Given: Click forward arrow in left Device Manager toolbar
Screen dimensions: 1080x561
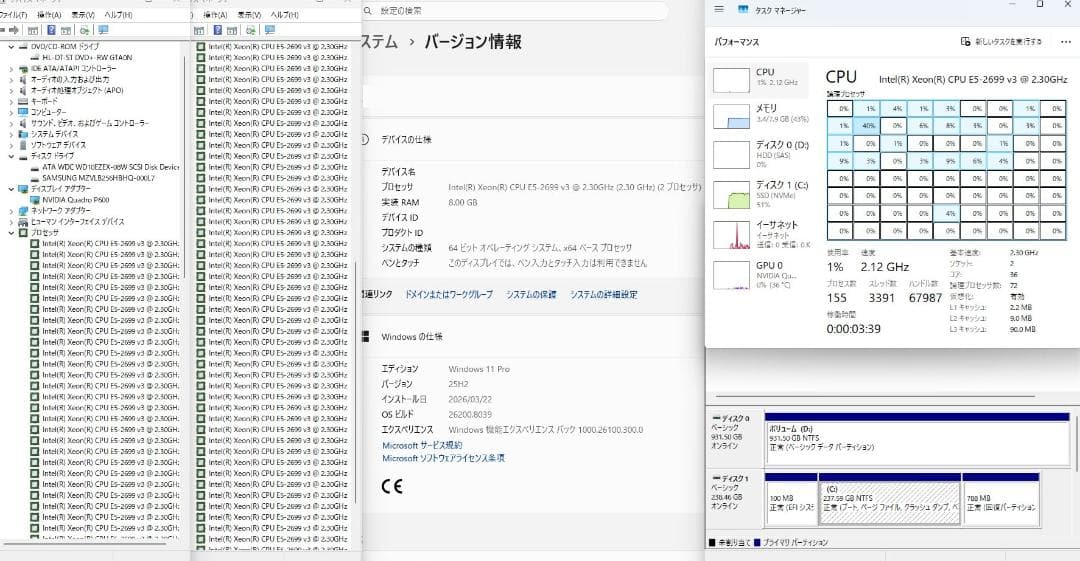Looking at the screenshot, I should (14, 30).
